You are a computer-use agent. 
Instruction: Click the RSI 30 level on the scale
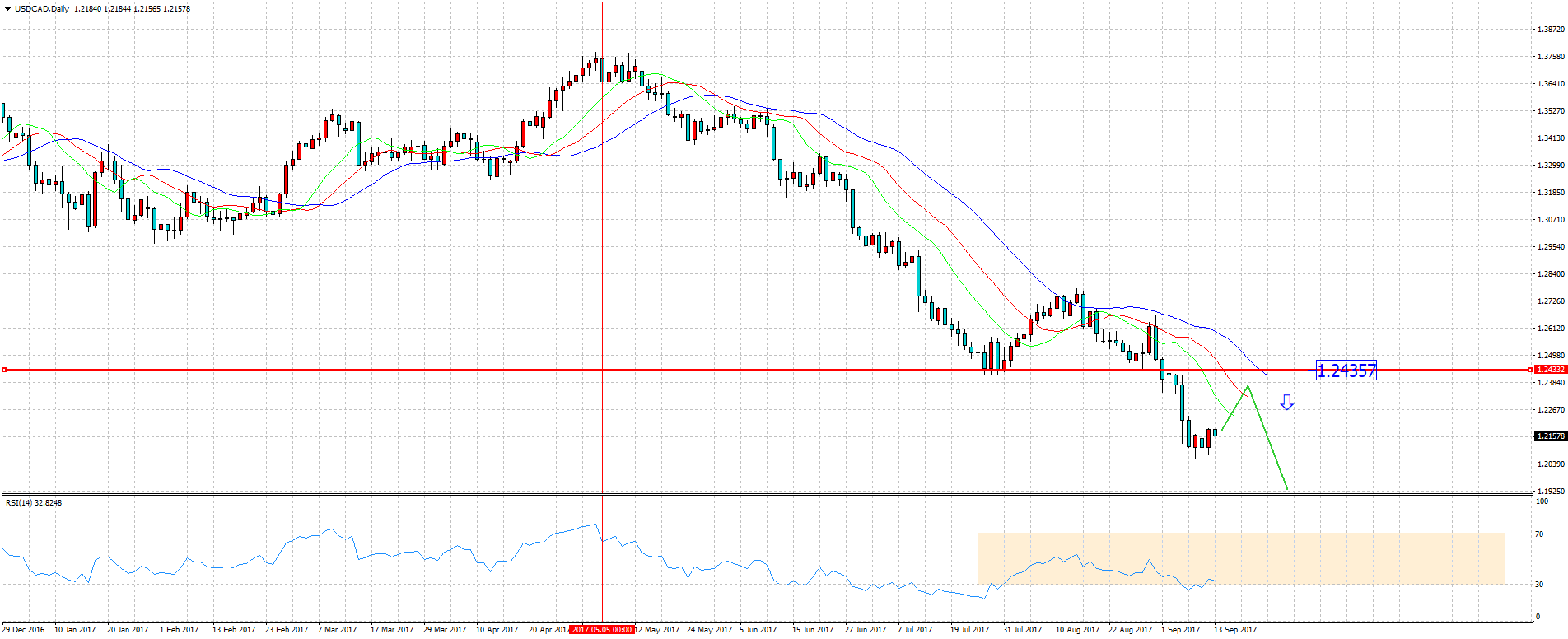tap(1539, 585)
